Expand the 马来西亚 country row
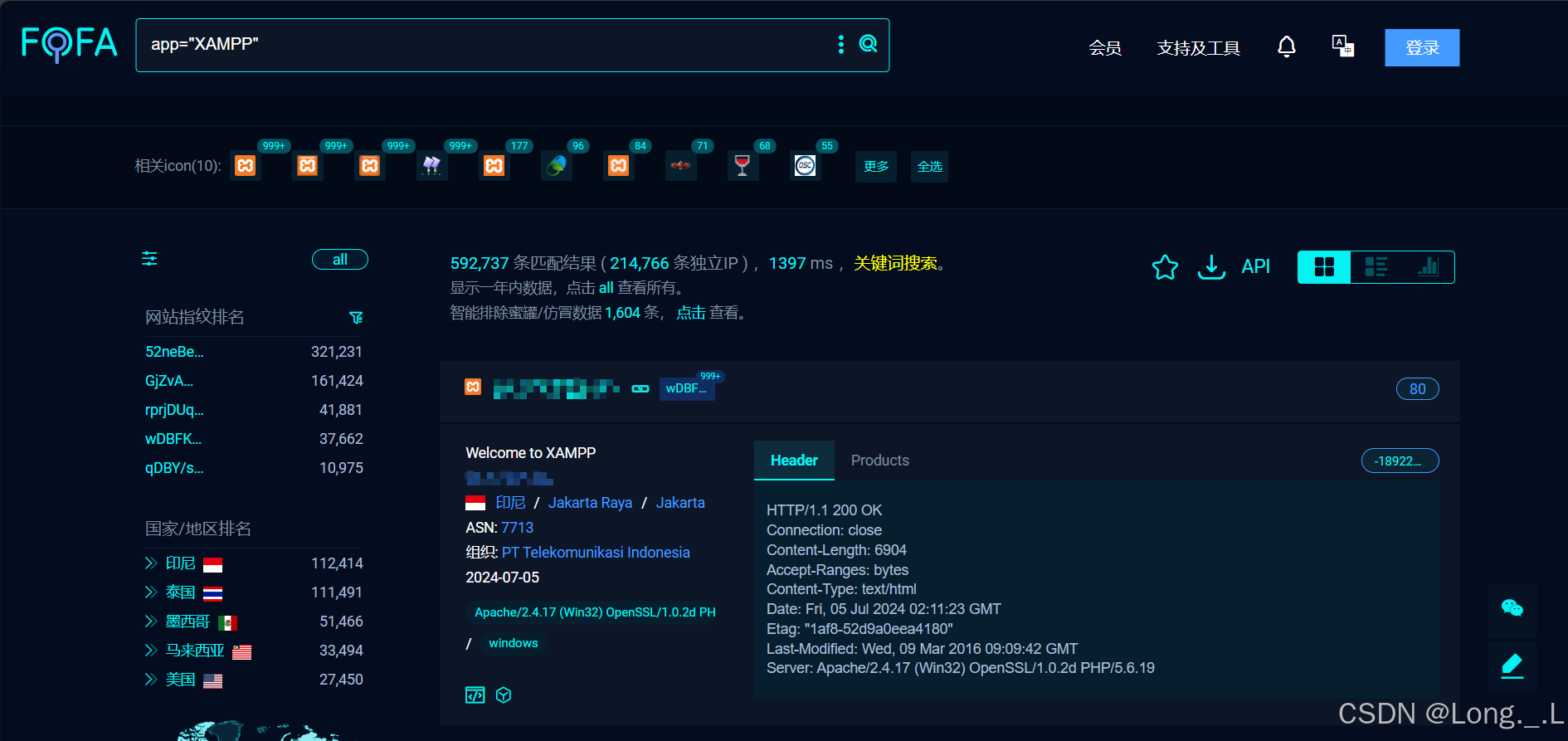 [x=151, y=651]
